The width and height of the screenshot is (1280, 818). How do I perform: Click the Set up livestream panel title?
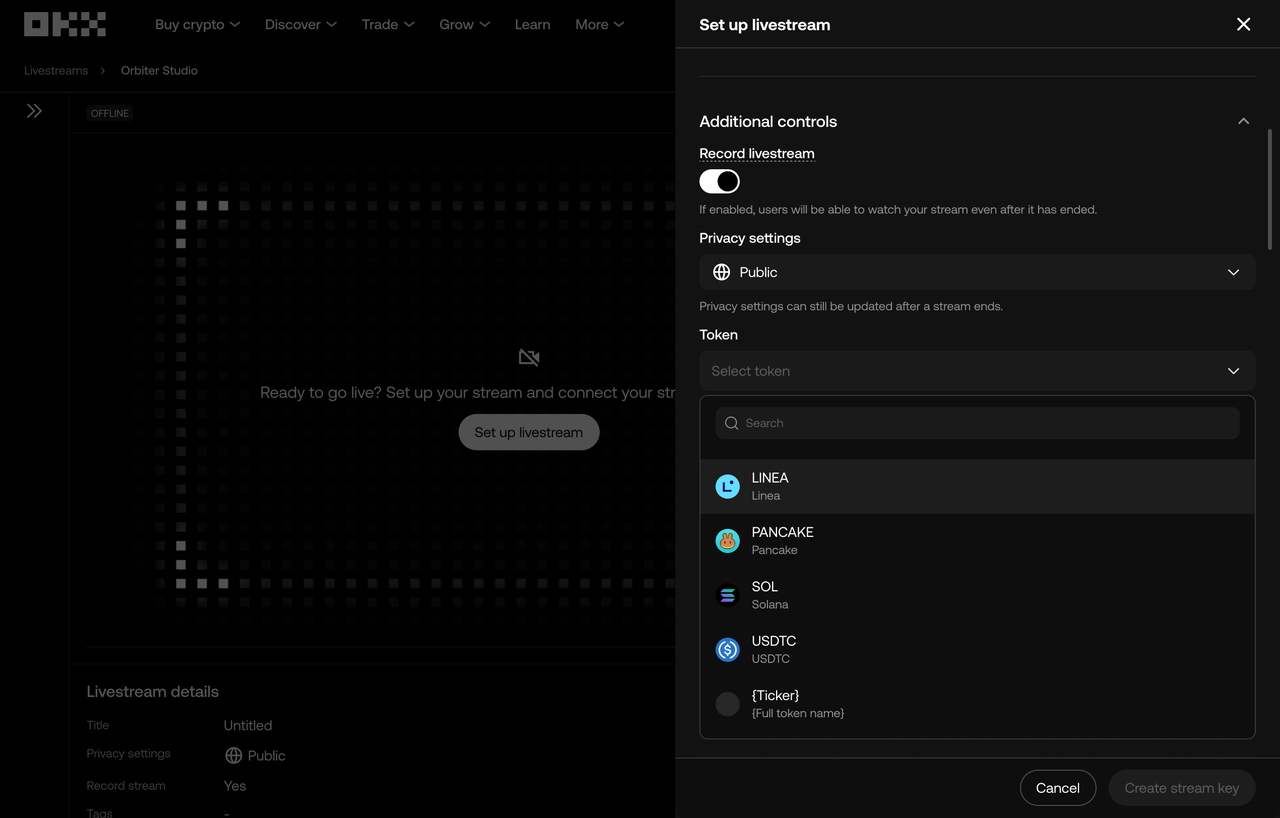tap(765, 24)
